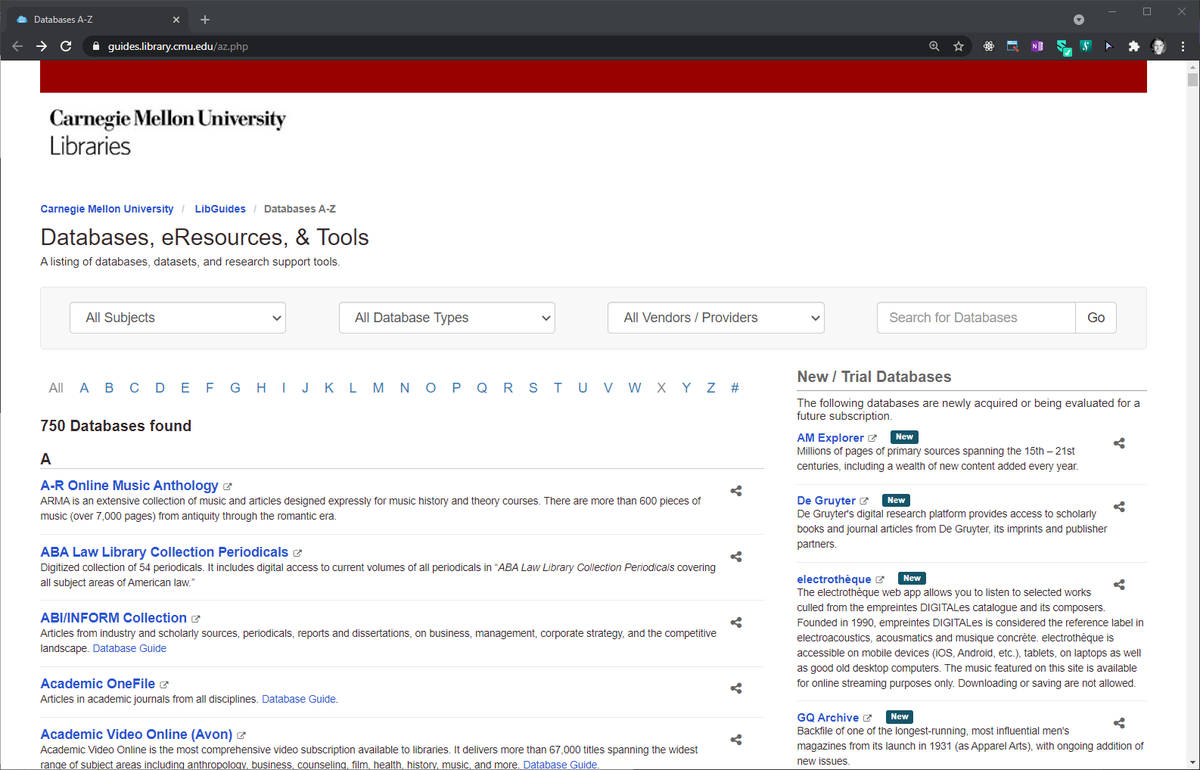Open the Extensions puzzle piece menu
Image resolution: width=1200 pixels, height=770 pixels.
(1133, 46)
